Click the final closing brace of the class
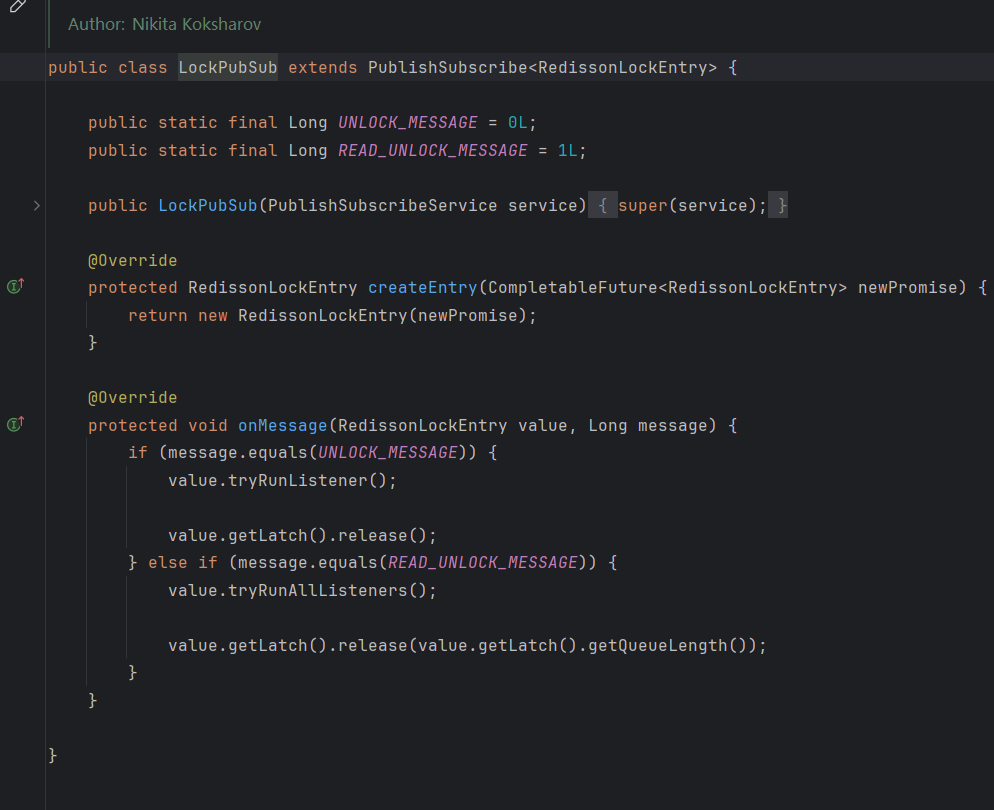 (53, 755)
